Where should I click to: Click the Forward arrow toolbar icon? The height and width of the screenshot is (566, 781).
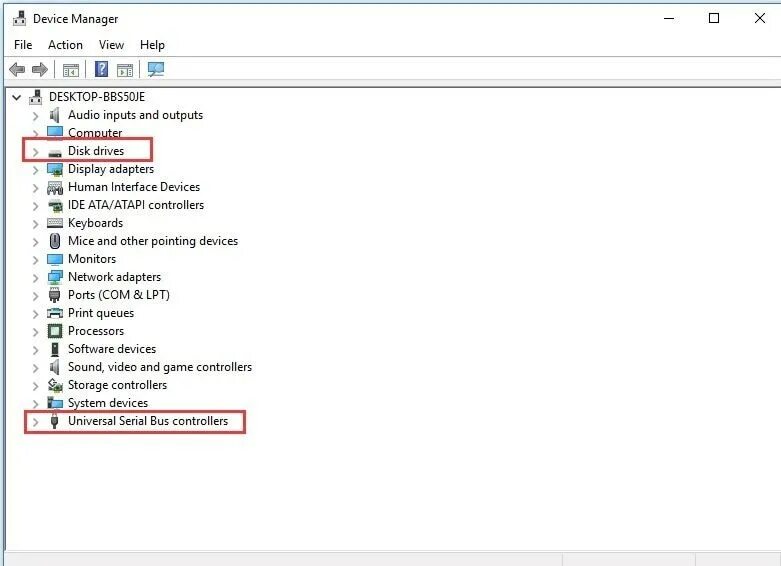(40, 69)
